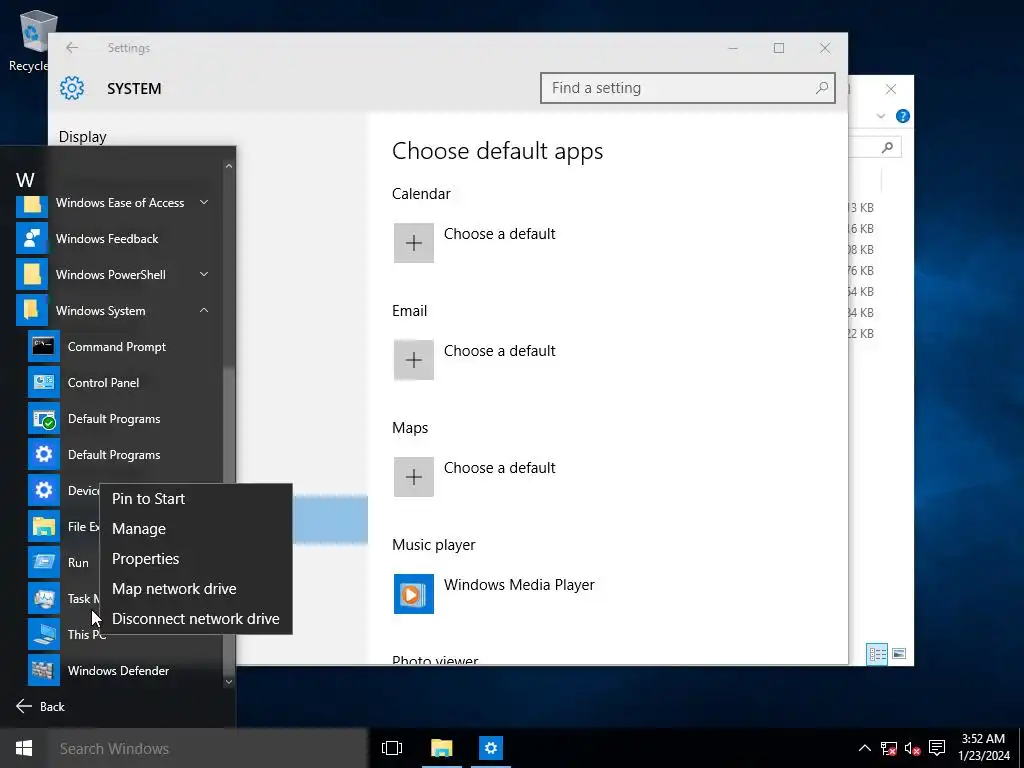Screen dimensions: 1024x768
Task: Click Windows PowerShell folder icon
Action: [x=31, y=274]
